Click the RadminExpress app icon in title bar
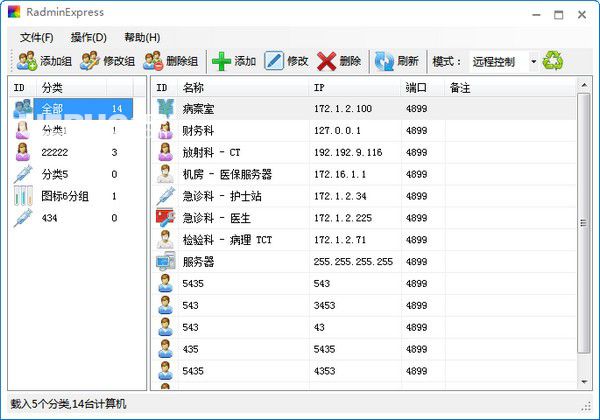Image resolution: width=600 pixels, height=420 pixels. pos(14,12)
